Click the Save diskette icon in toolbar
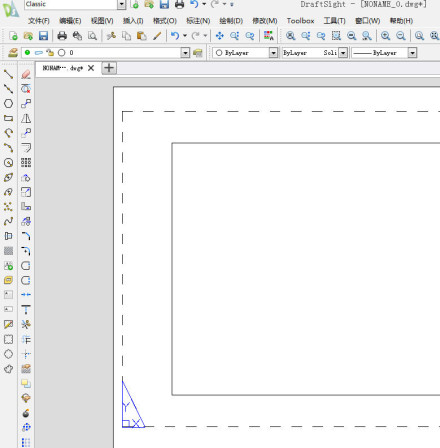The width and height of the screenshot is (440, 448). pyautogui.click(x=43, y=36)
